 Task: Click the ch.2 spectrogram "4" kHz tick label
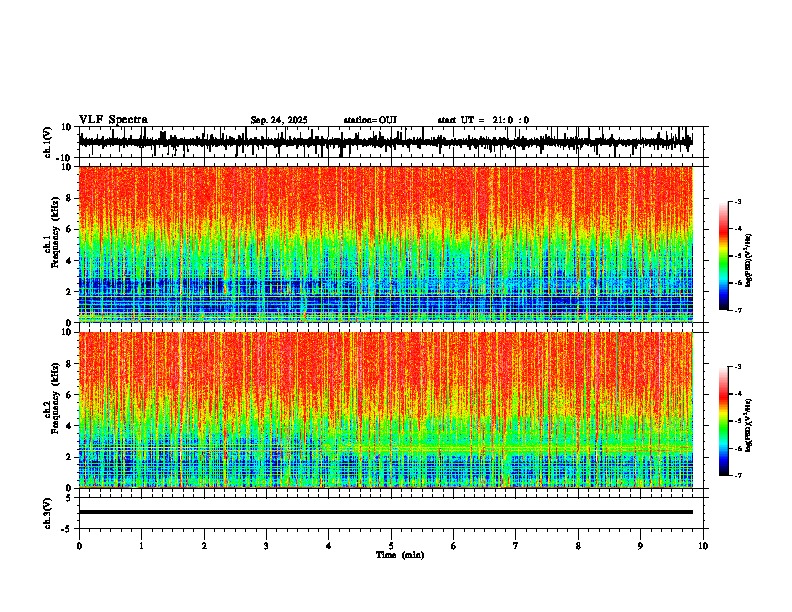tap(69, 426)
